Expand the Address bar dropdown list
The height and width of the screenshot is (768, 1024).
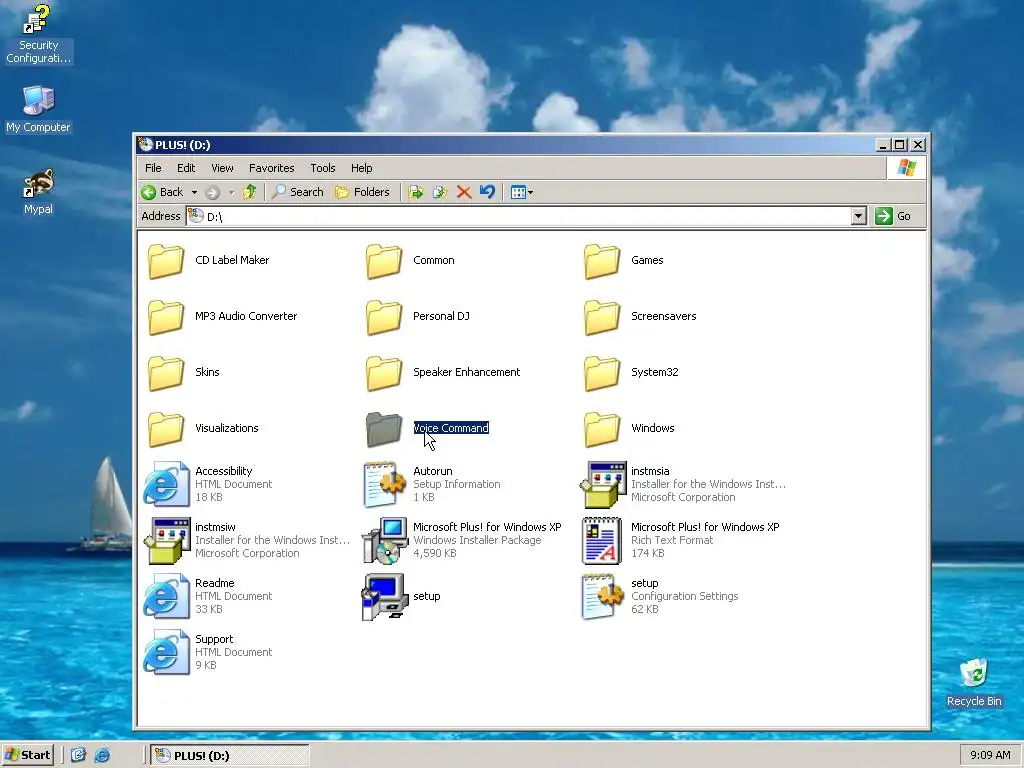(859, 216)
